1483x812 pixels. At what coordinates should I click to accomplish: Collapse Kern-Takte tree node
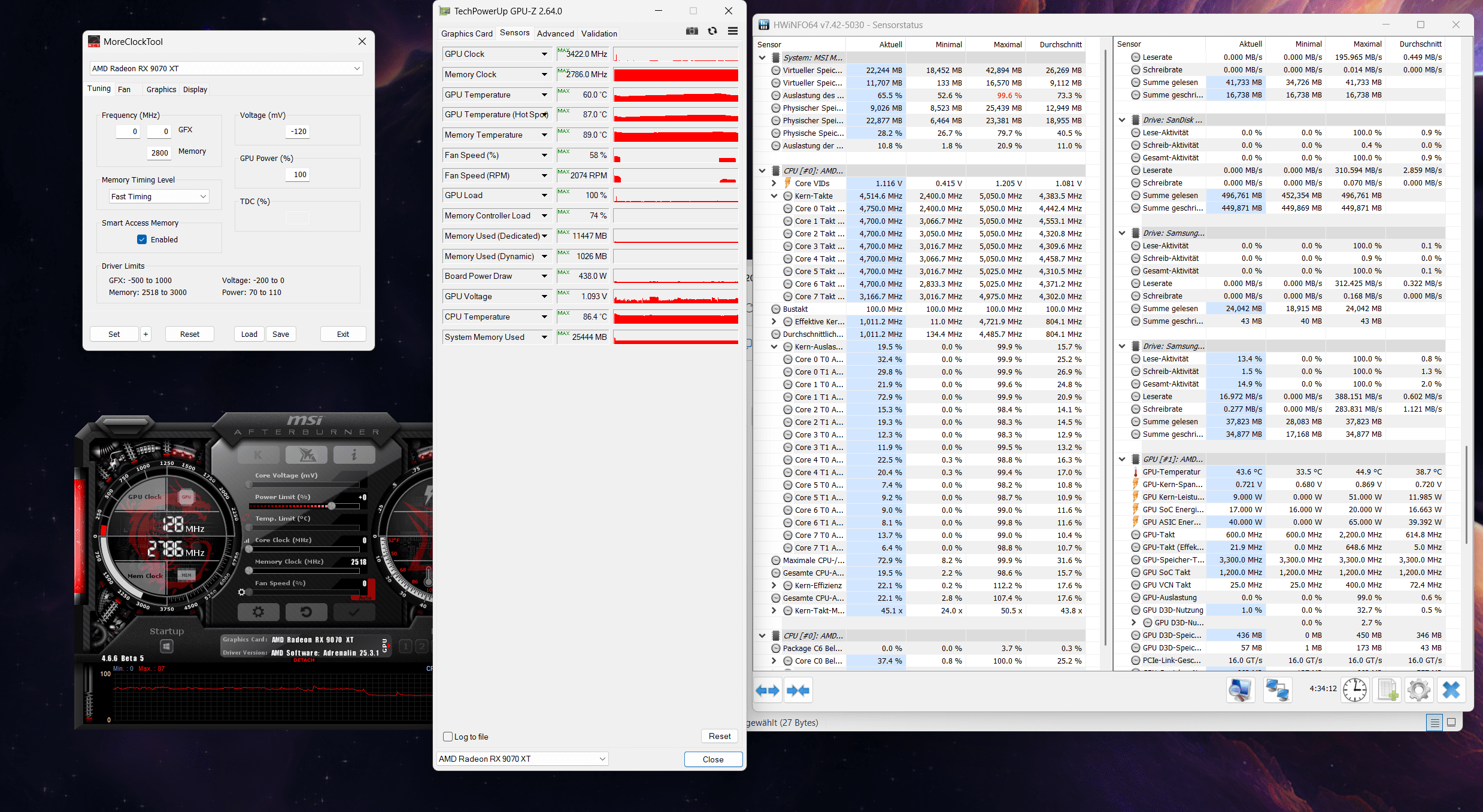coord(774,196)
